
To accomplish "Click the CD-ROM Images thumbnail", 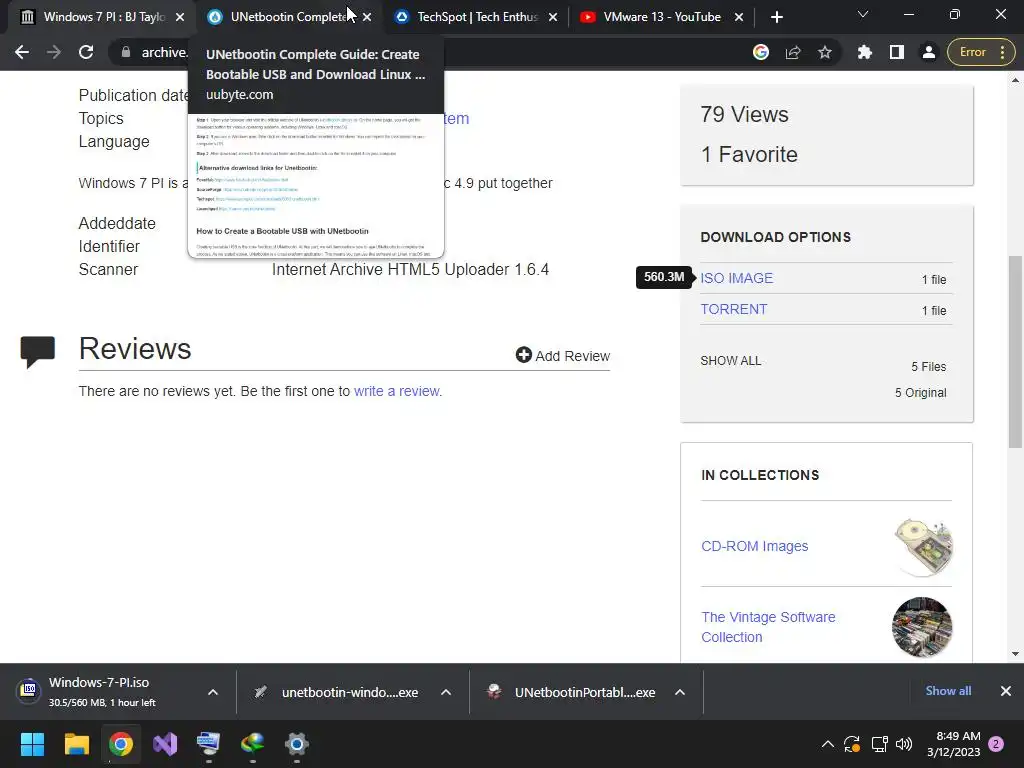I will point(923,547).
